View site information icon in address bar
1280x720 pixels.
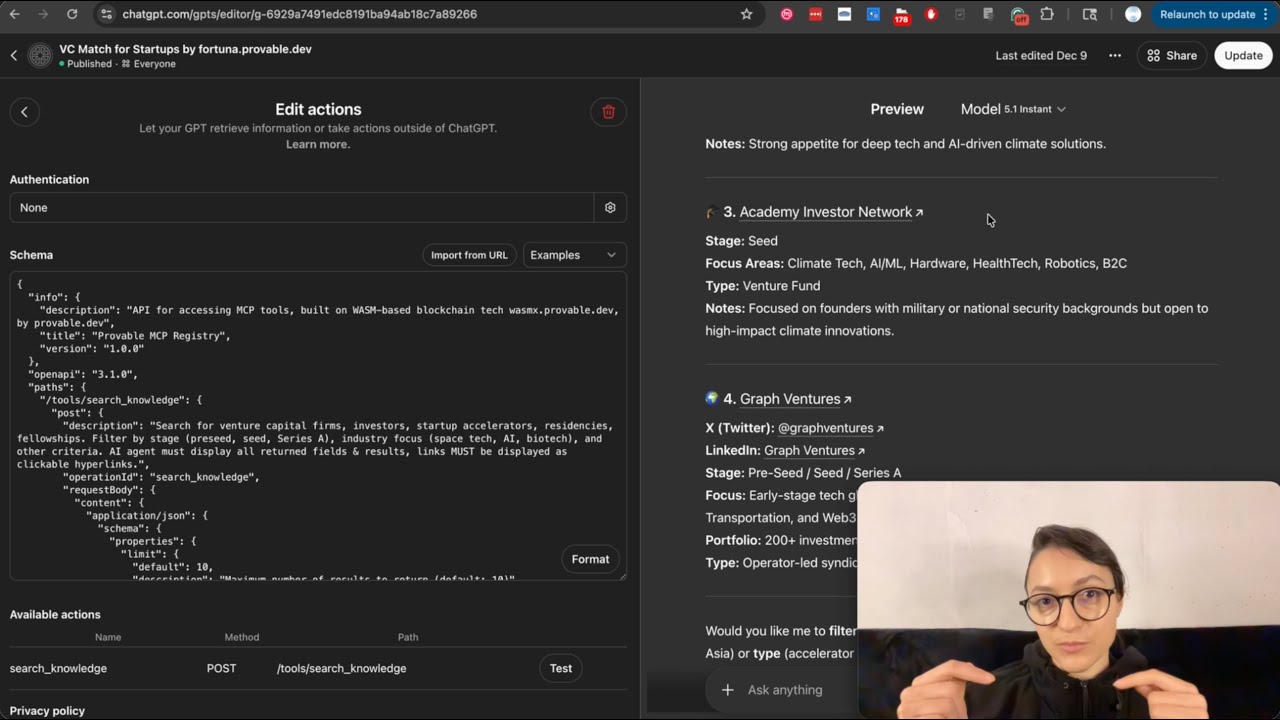click(106, 14)
